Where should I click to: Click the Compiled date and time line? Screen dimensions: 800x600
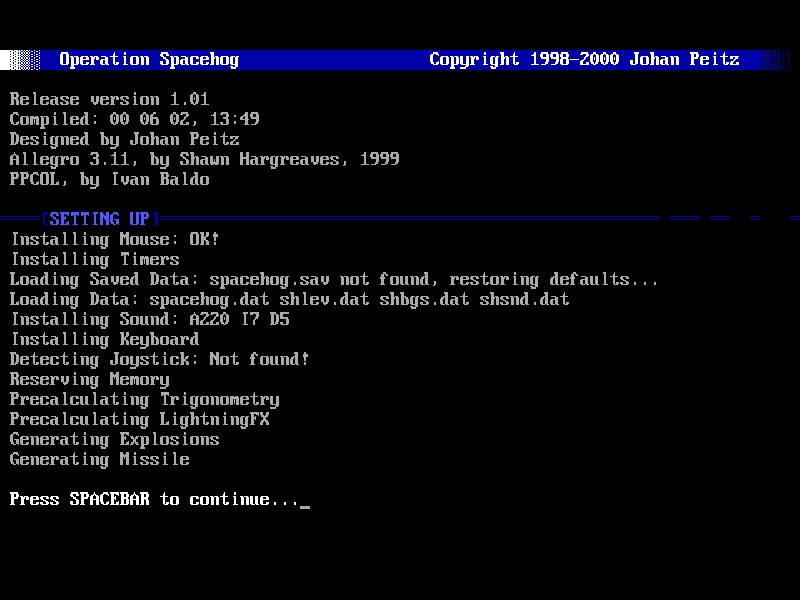coord(134,120)
